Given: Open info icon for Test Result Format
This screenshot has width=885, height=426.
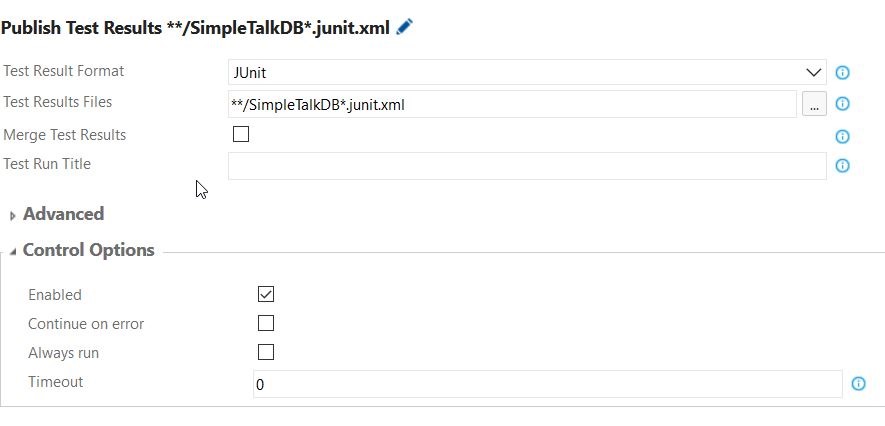Looking at the screenshot, I should pyautogui.click(x=842, y=73).
